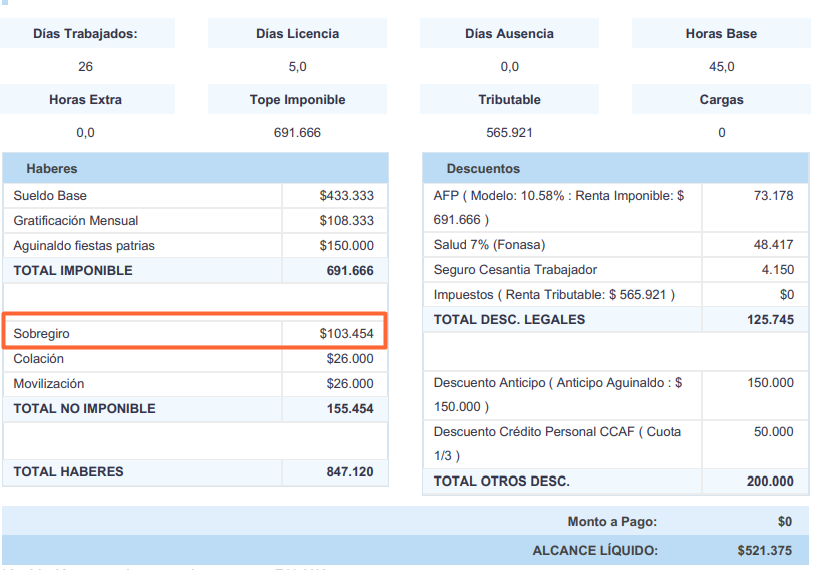The height and width of the screenshot is (570, 817).
Task: Click the Días Trabajados header cell
Action: coord(86,33)
